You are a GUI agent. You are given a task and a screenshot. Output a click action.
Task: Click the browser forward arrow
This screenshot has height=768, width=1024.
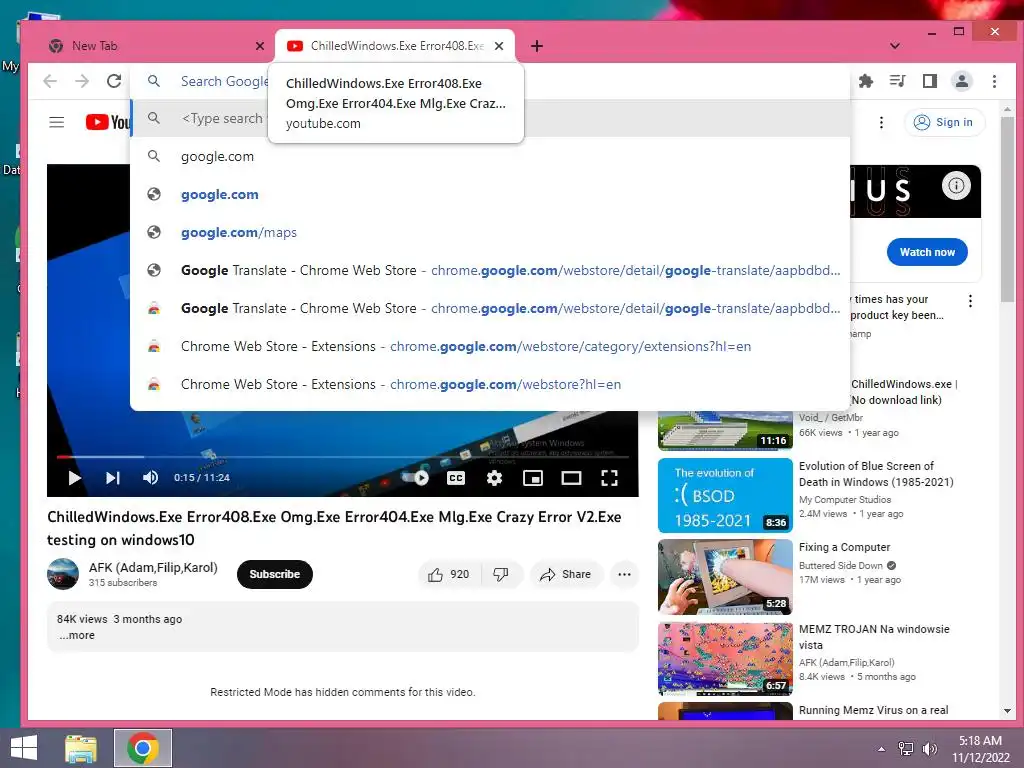[x=82, y=81]
